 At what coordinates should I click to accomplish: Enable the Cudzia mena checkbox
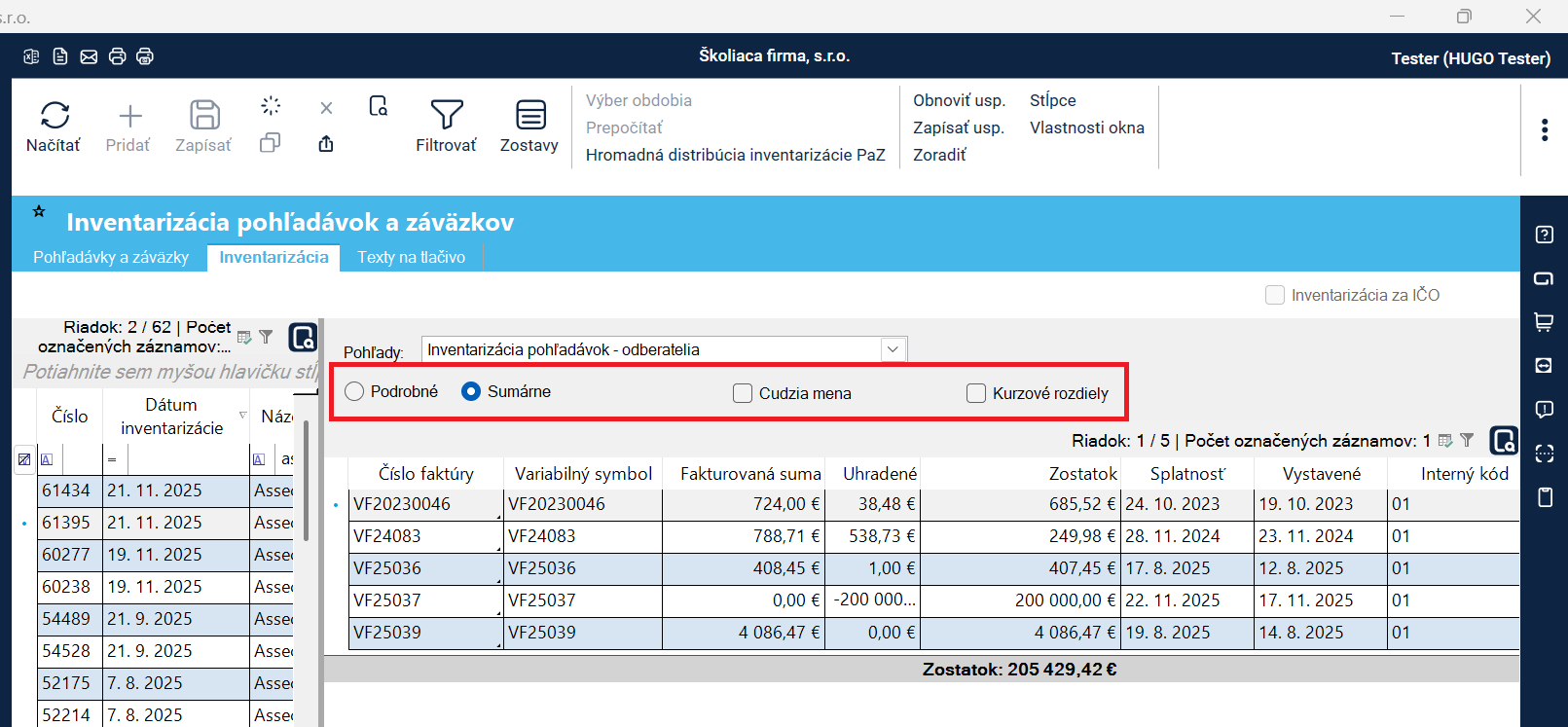pyautogui.click(x=743, y=393)
